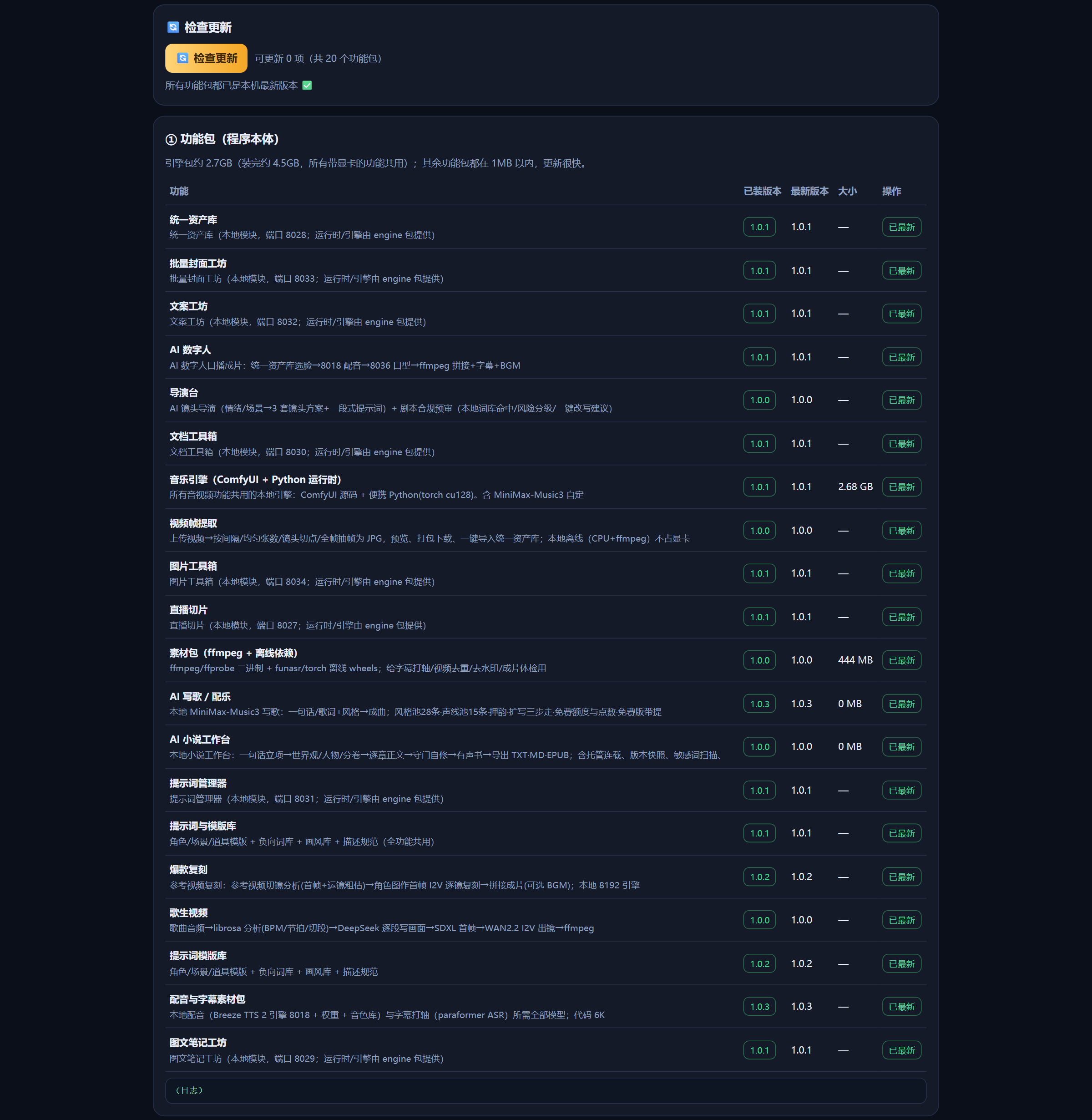Click the 1.0.0 installed version badge for 视频帧提取
This screenshot has width=1092, height=1120.
click(x=759, y=530)
